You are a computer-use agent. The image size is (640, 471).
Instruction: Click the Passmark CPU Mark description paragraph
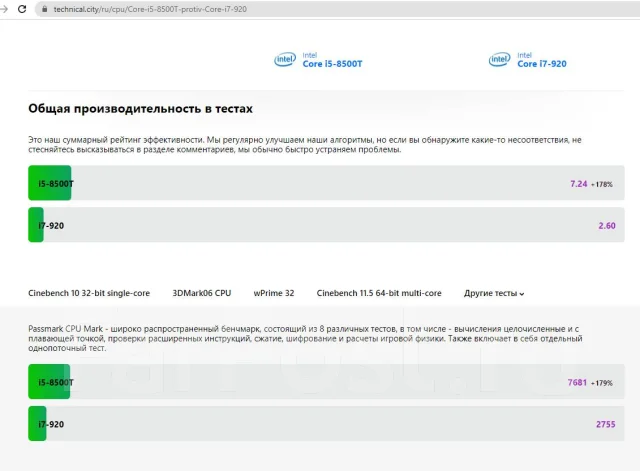[x=305, y=338]
